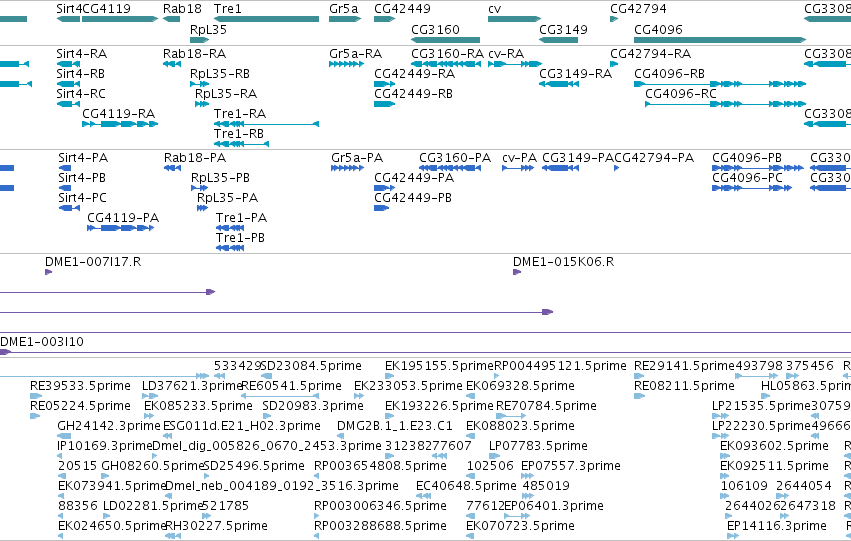Select the Tre1-RA transcript
Image resolution: width=851 pixels, height=541 pixels.
266,124
